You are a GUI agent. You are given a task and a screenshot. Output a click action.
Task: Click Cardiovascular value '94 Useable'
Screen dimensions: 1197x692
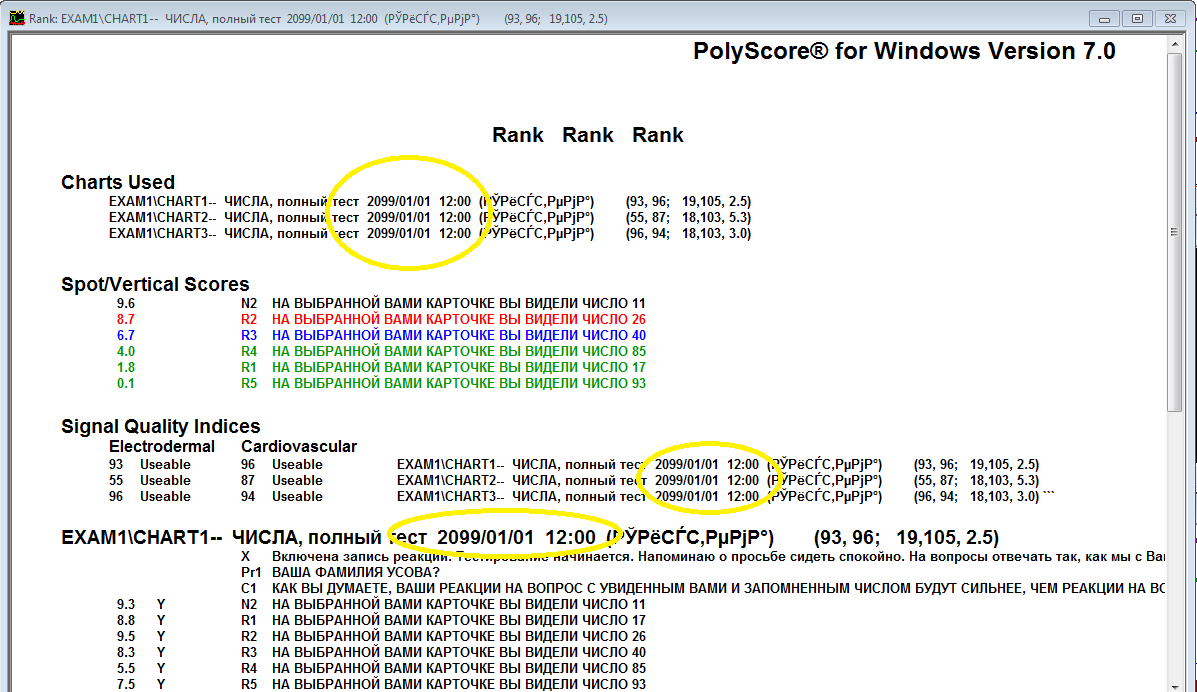(282, 496)
